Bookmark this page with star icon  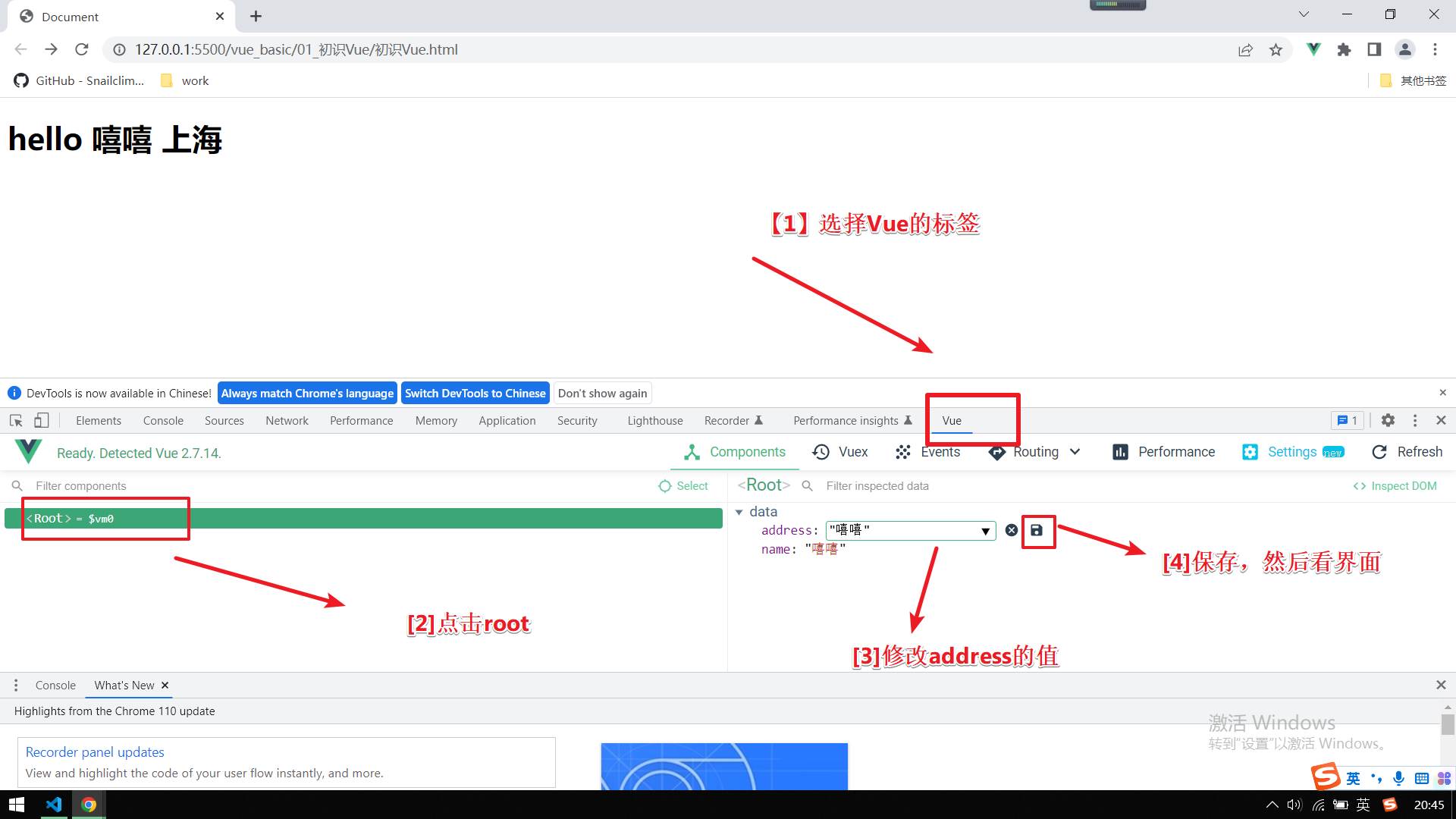point(1276,49)
